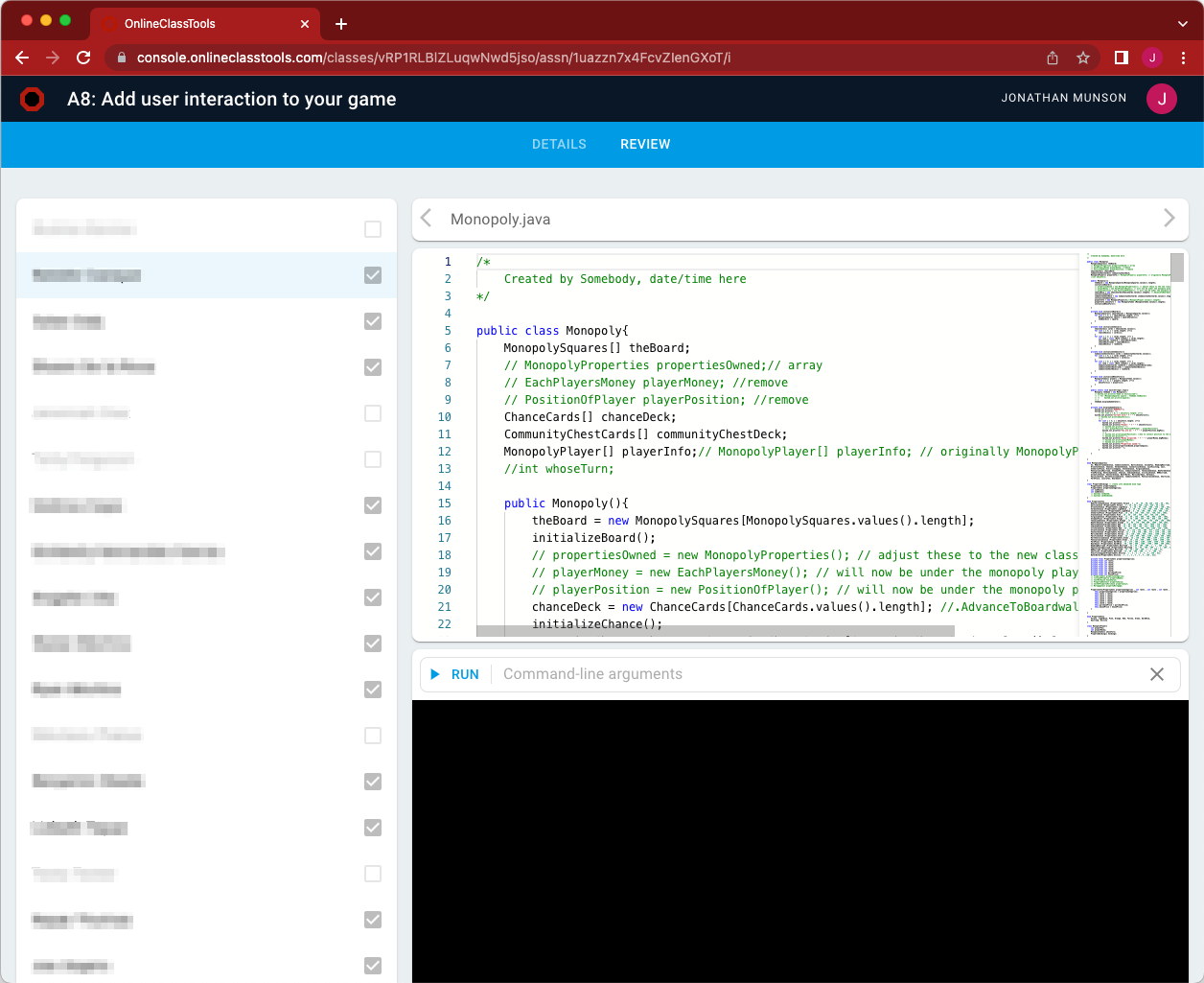
Task: Click comment 'Created by Somebody, date/time here'
Action: point(625,279)
